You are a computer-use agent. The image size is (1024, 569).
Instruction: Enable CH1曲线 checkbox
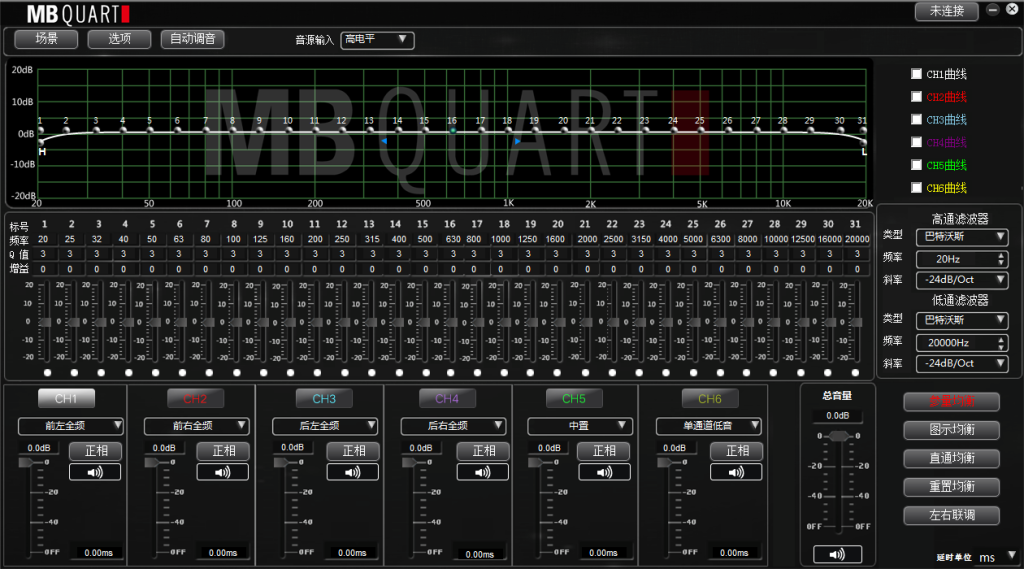(x=916, y=74)
